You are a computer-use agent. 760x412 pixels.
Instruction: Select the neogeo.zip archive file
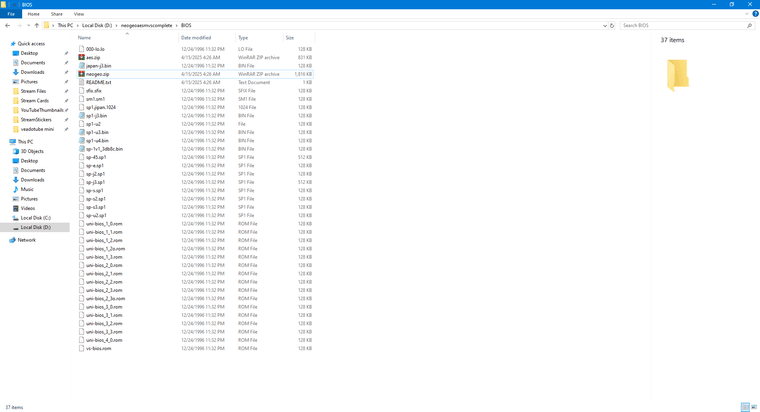97,74
